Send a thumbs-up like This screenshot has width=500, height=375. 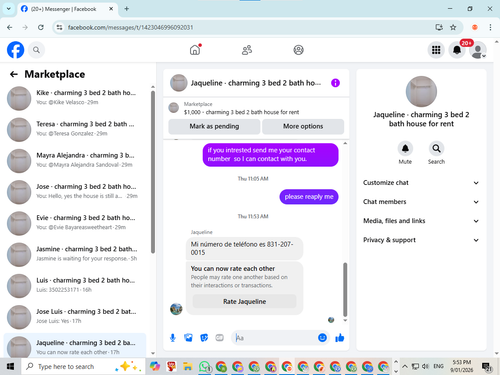(x=340, y=338)
